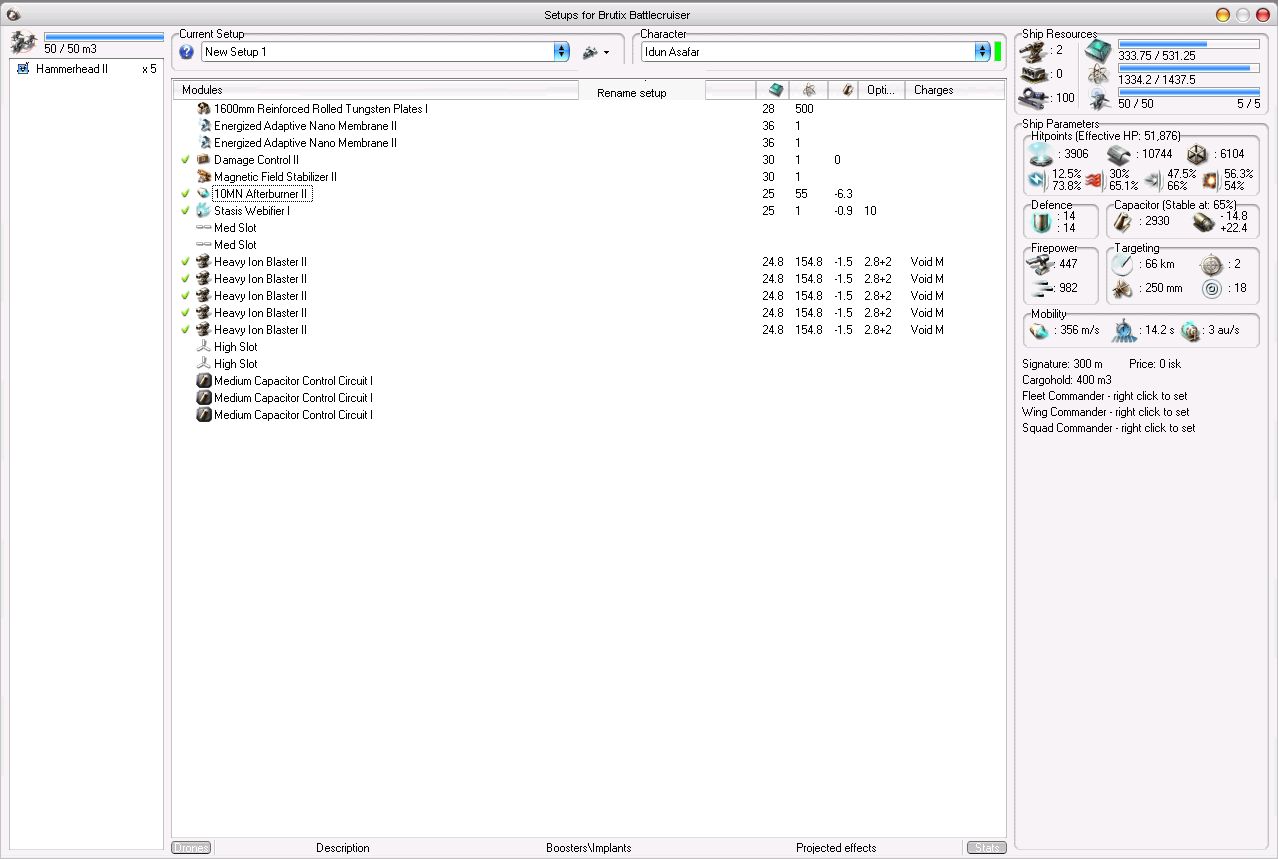
Task: Click the structure hitpoints icon
Action: (x=1197, y=154)
